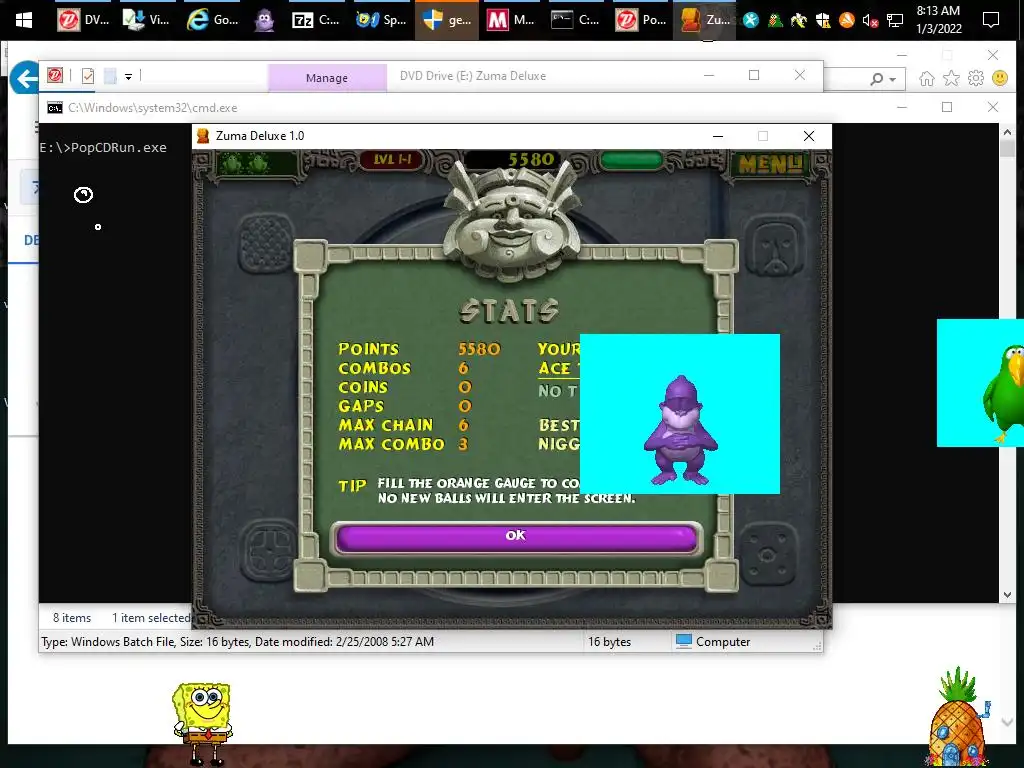Click the Explorer properties checkmark quick-access icon
Viewport: 1024px width, 768px height.
pos(88,76)
